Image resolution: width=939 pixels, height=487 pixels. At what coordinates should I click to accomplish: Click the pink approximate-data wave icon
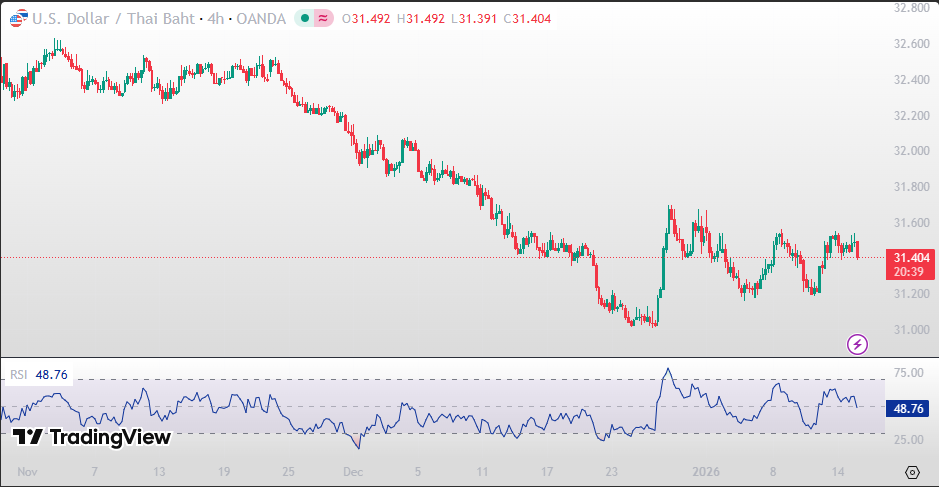323,19
